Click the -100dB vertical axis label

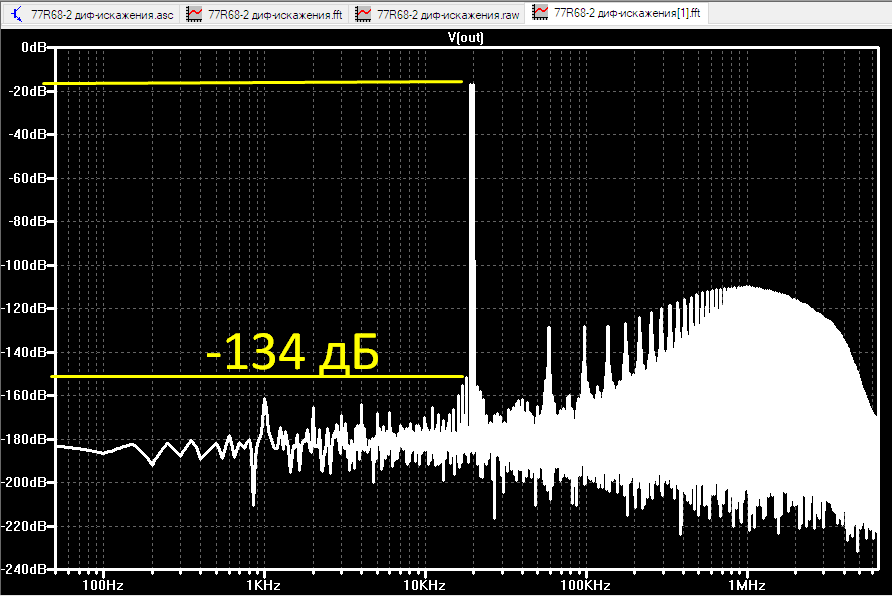24,265
